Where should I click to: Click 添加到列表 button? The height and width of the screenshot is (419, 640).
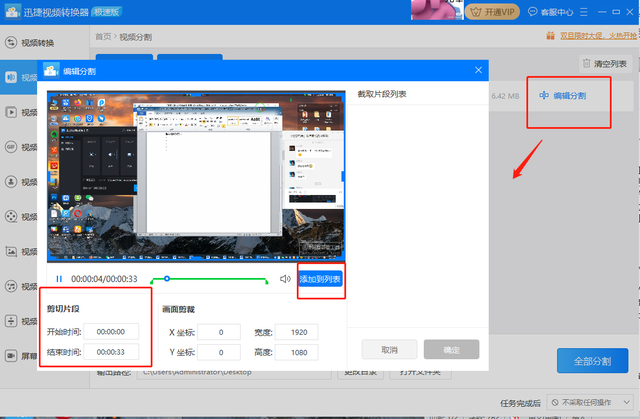click(x=320, y=279)
